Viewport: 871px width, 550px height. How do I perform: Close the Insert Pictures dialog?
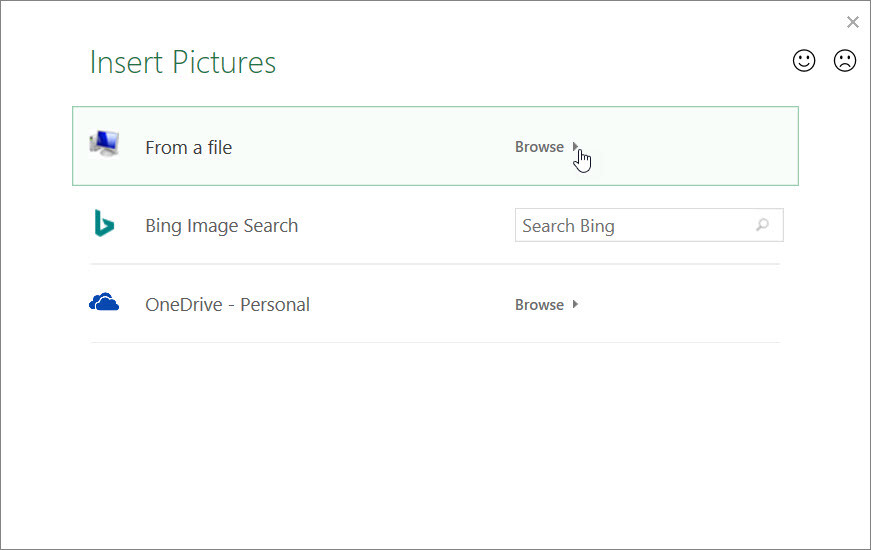point(853,22)
